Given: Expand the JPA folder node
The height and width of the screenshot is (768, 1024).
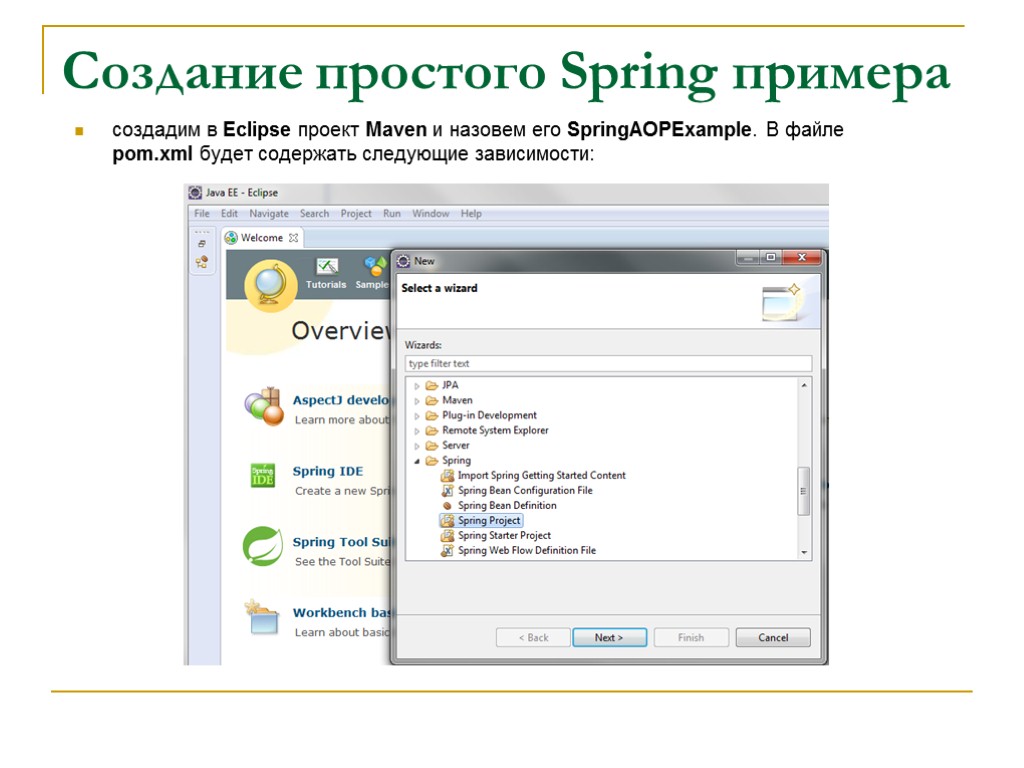Looking at the screenshot, I should (417, 386).
